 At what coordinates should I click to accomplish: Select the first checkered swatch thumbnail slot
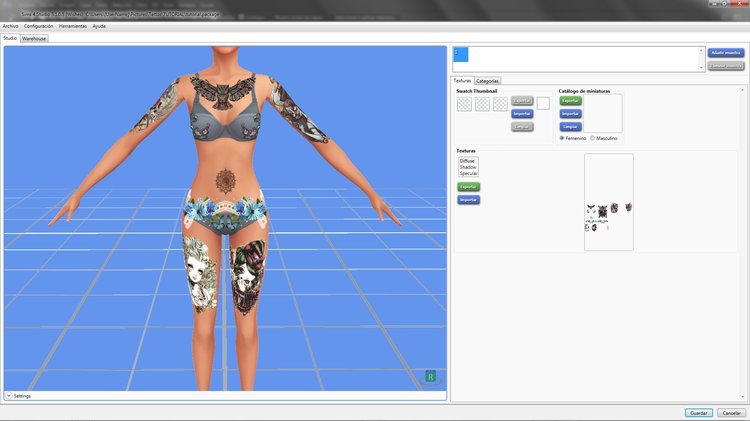click(464, 104)
